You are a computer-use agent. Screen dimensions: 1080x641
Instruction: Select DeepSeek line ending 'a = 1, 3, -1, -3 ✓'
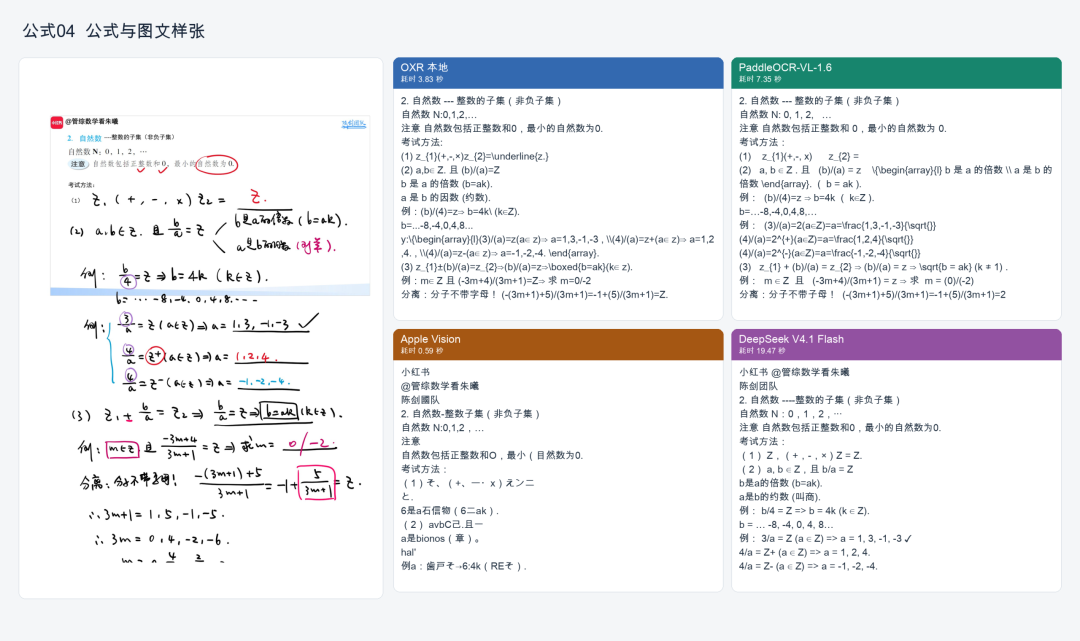tap(826, 538)
